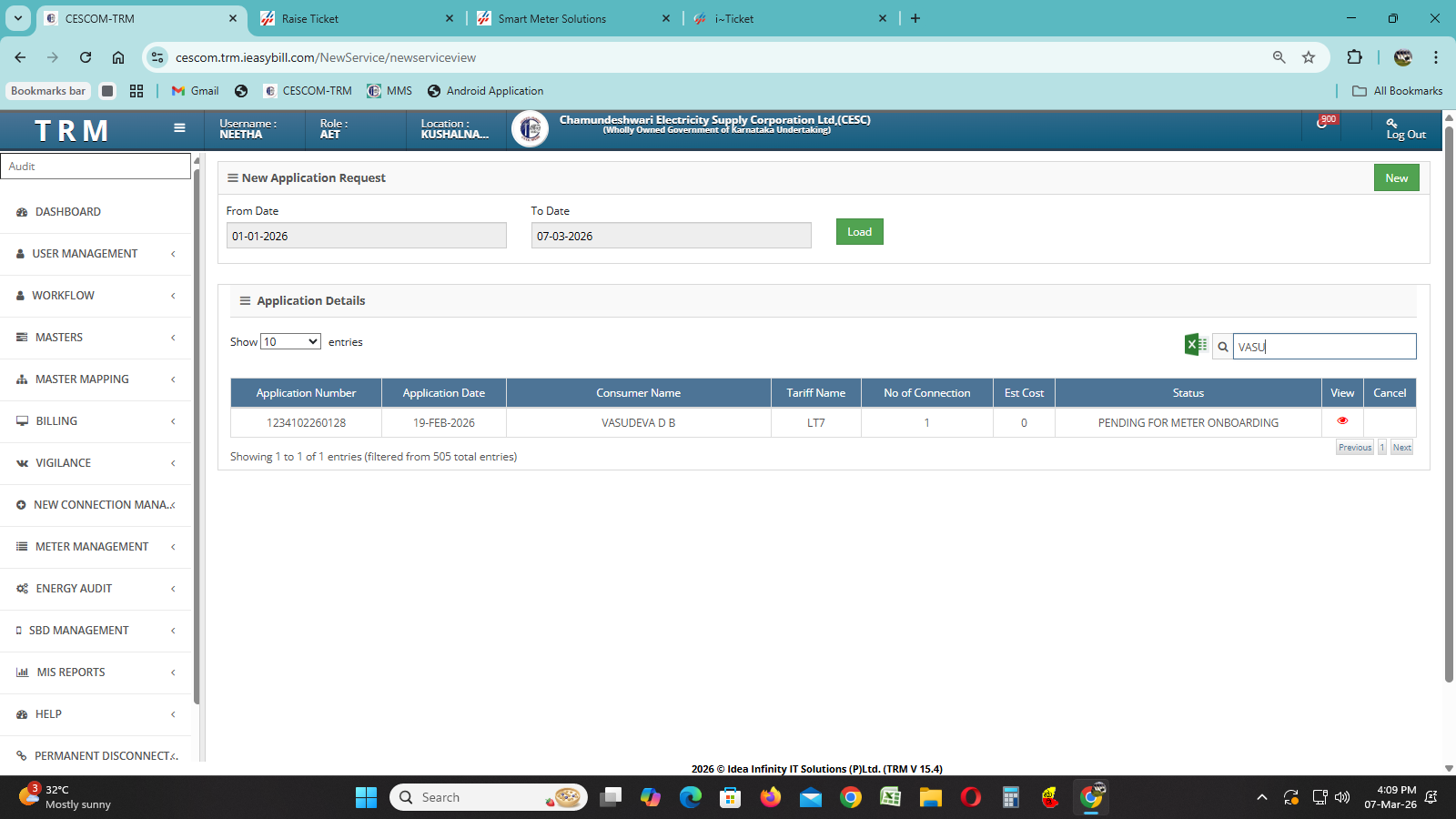Image resolution: width=1456 pixels, height=819 pixels.
Task: Click the To Date field
Action: [x=671, y=236]
